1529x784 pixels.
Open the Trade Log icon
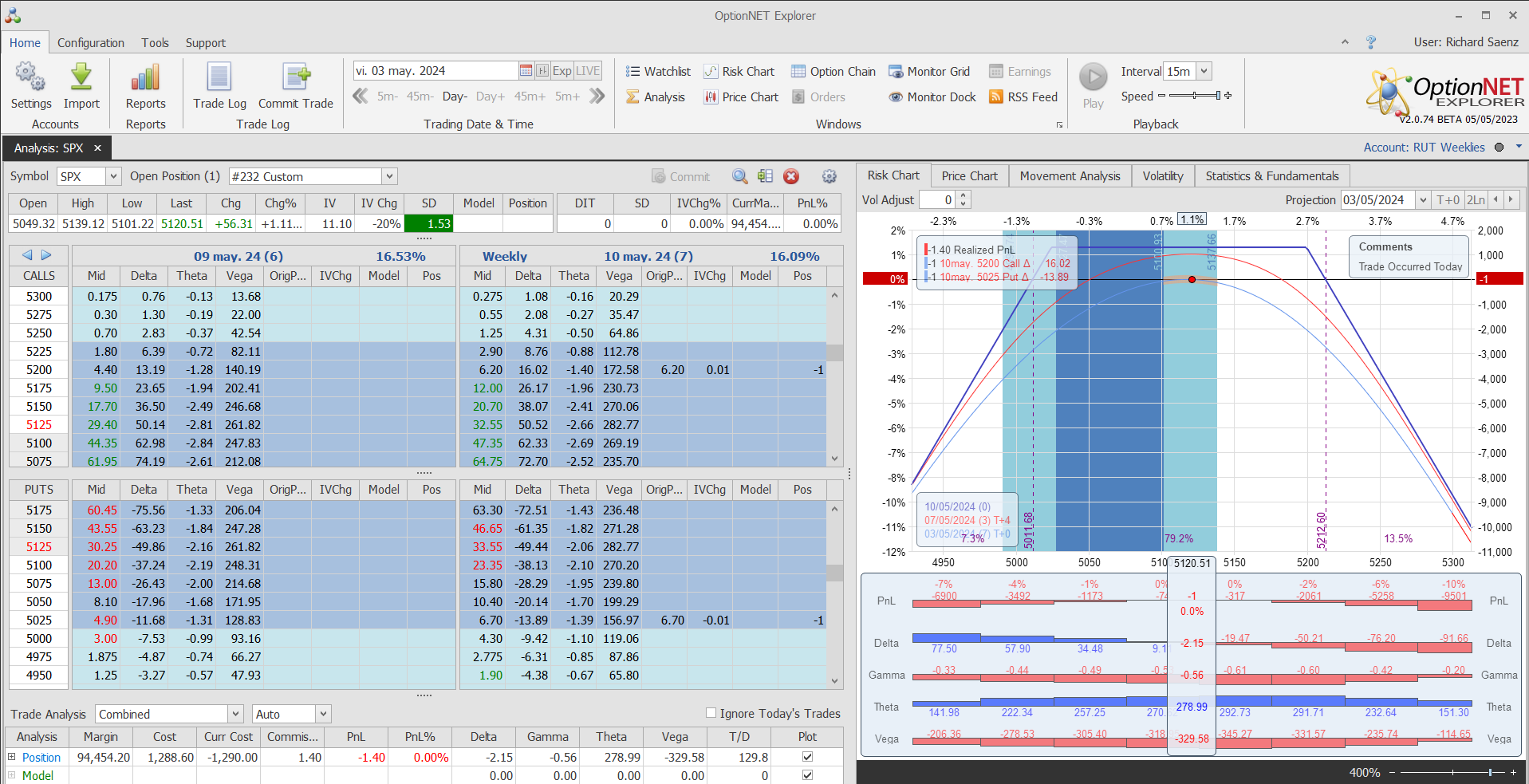coord(219,78)
